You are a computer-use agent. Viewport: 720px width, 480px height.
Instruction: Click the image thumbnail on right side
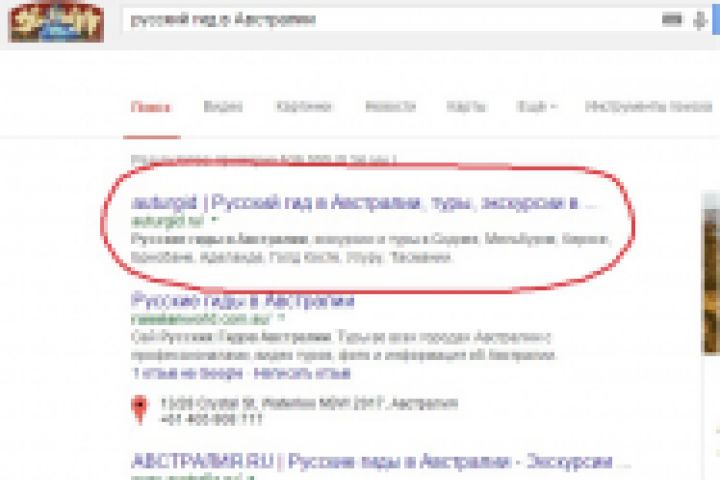[x=711, y=274]
